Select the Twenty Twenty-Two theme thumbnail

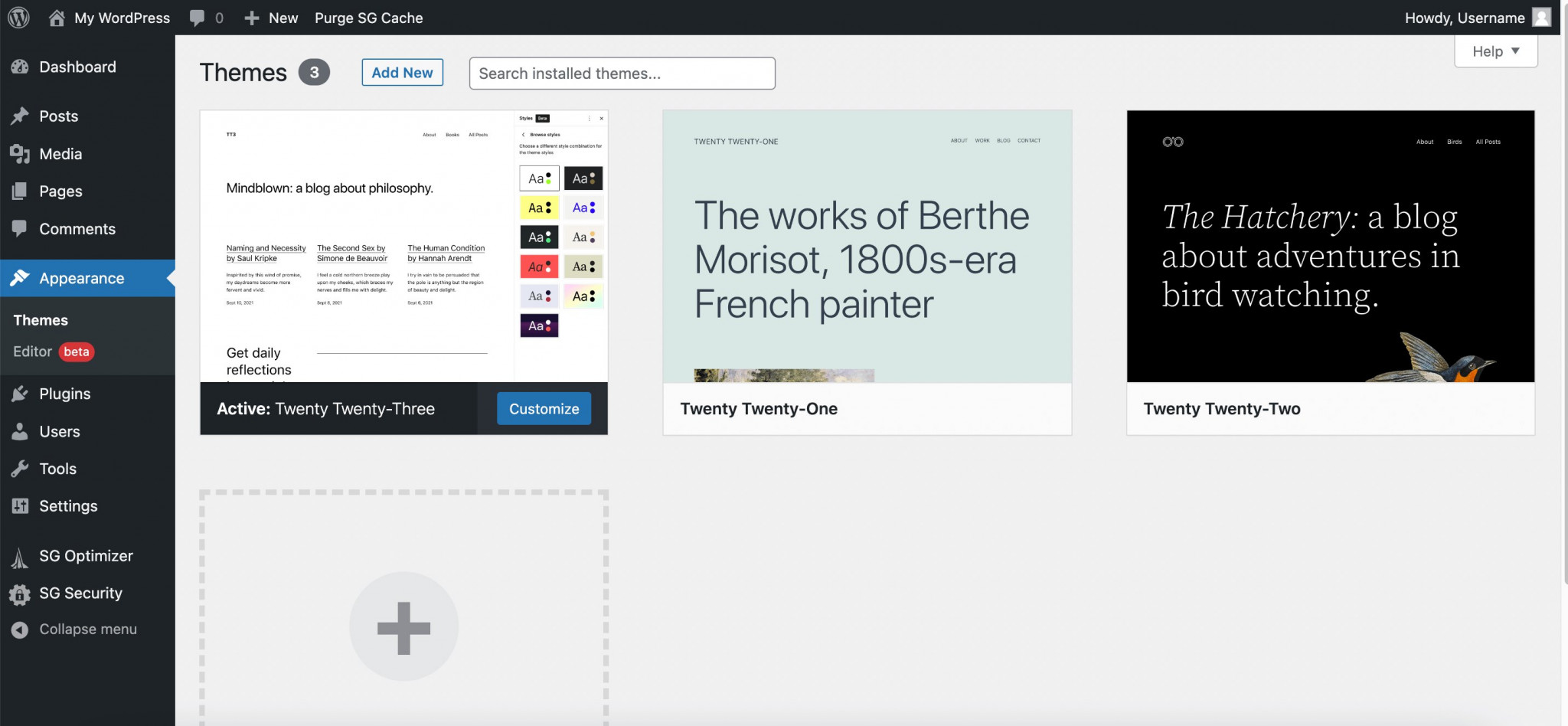(1330, 247)
